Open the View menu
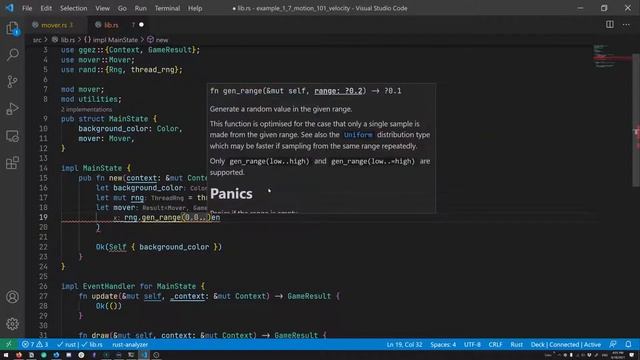 [x=102, y=8]
